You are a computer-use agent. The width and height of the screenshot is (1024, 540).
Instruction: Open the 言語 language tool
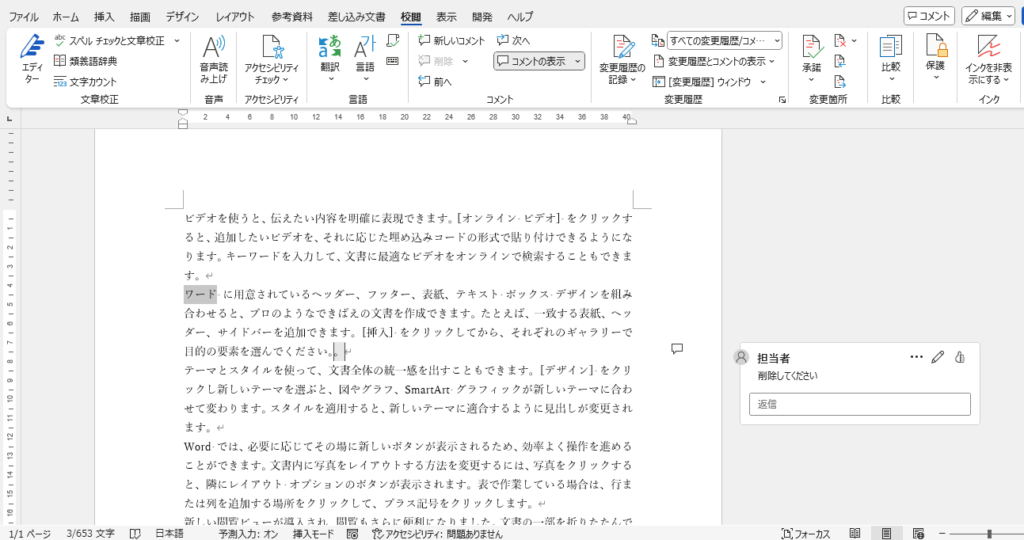(x=364, y=59)
